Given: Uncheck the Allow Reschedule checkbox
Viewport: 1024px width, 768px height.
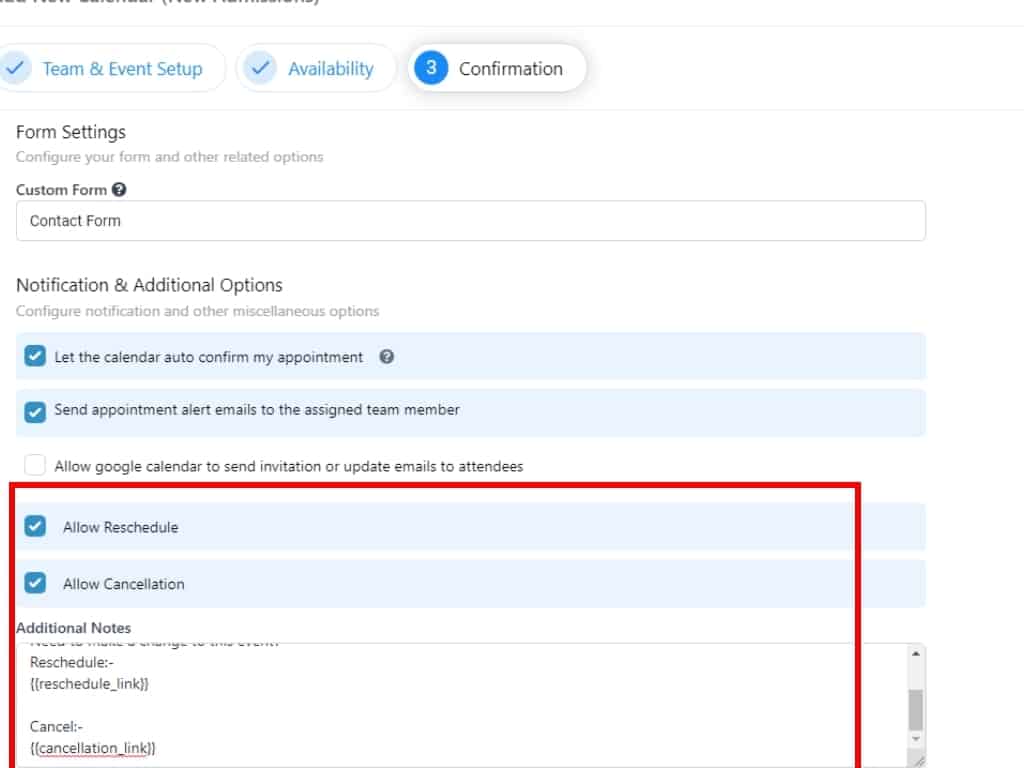Looking at the screenshot, I should pos(36,526).
